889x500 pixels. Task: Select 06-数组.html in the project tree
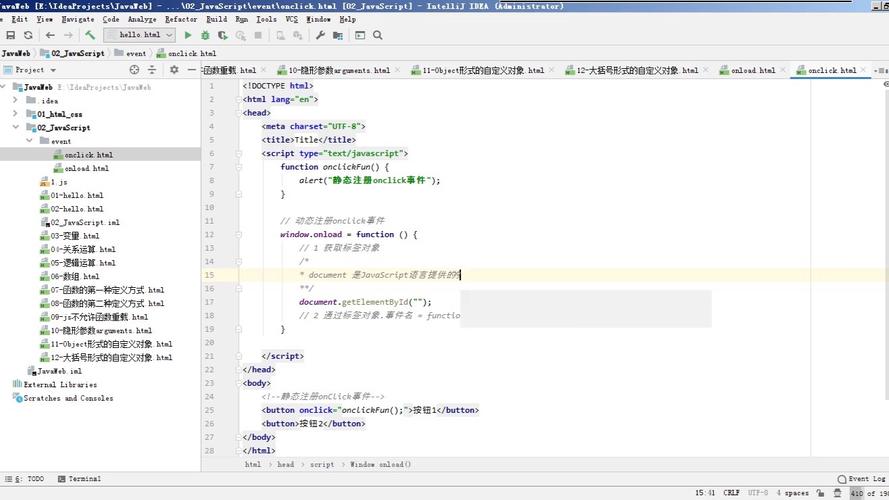pyautogui.click(x=75, y=276)
